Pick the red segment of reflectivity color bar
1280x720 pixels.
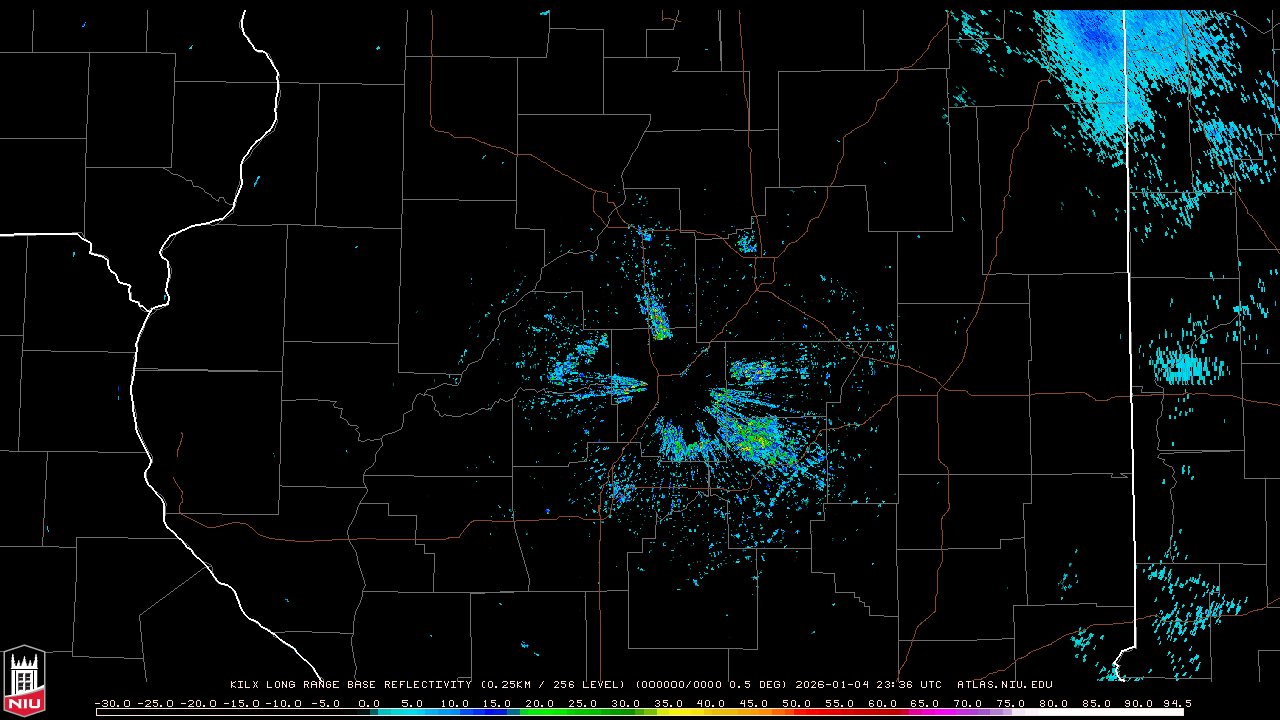click(820, 712)
